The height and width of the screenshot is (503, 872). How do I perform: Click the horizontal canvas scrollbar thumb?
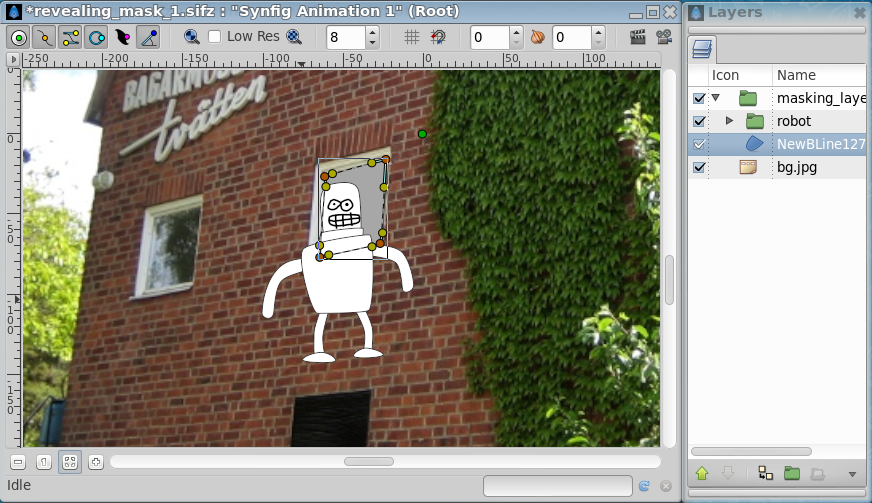(x=369, y=461)
